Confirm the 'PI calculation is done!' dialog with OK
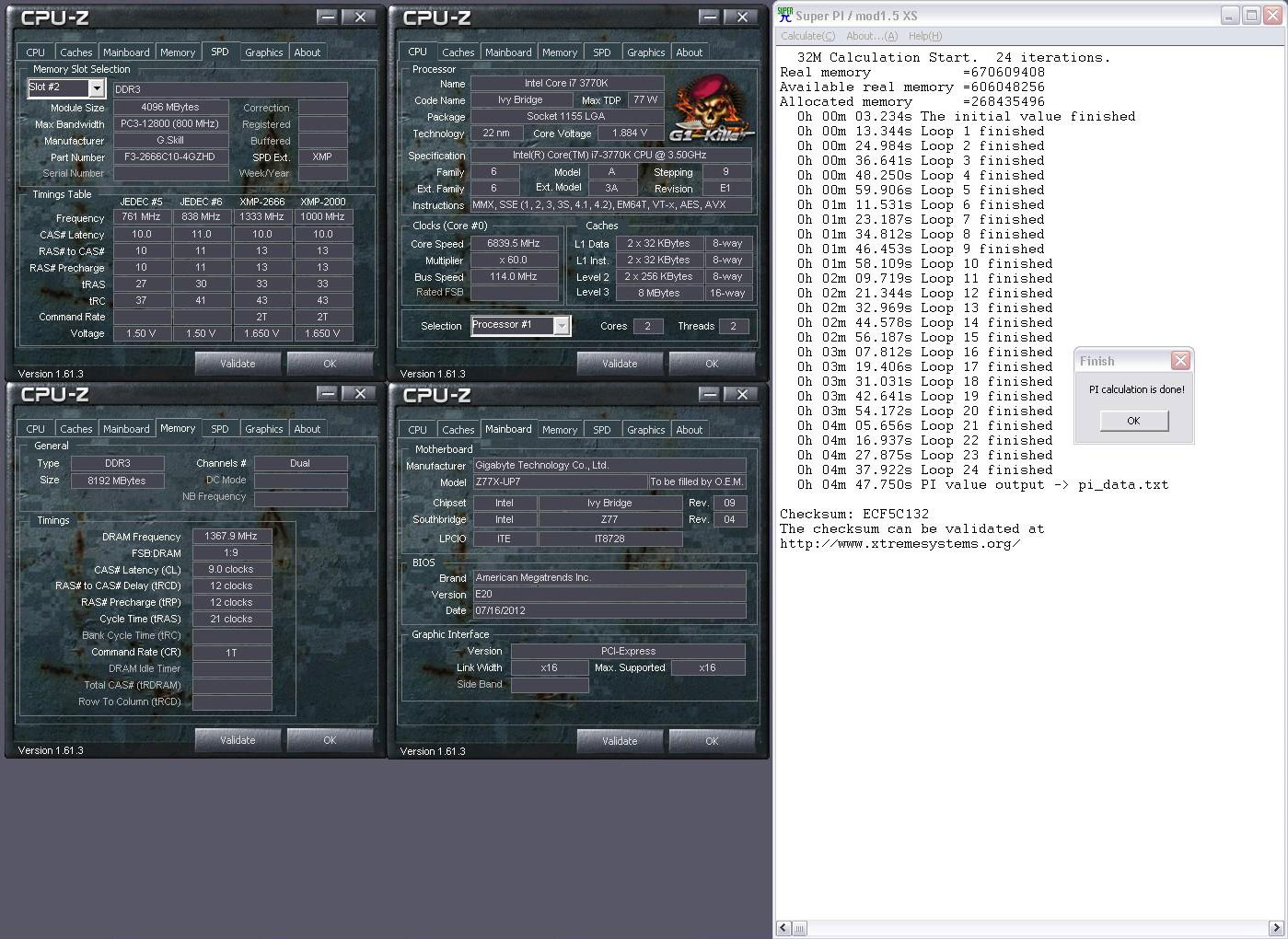The width and height of the screenshot is (1288, 939). pyautogui.click(x=1133, y=421)
